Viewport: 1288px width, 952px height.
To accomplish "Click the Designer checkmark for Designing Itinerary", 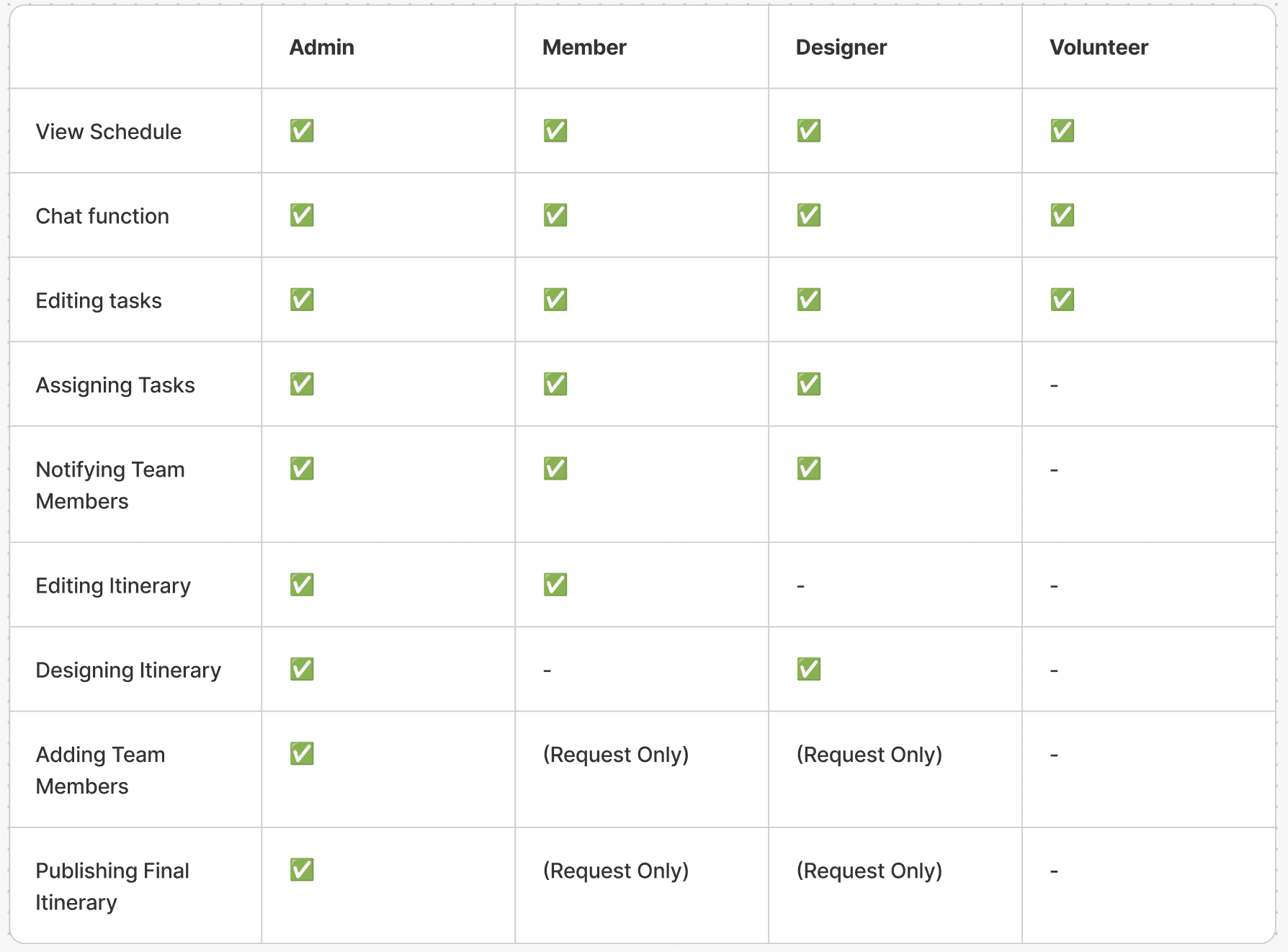I will [x=809, y=669].
